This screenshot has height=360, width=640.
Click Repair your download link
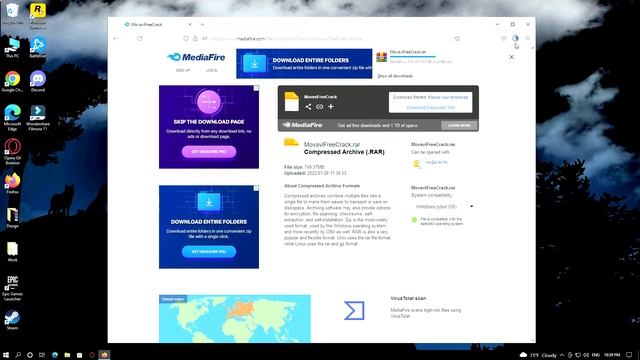point(448,97)
